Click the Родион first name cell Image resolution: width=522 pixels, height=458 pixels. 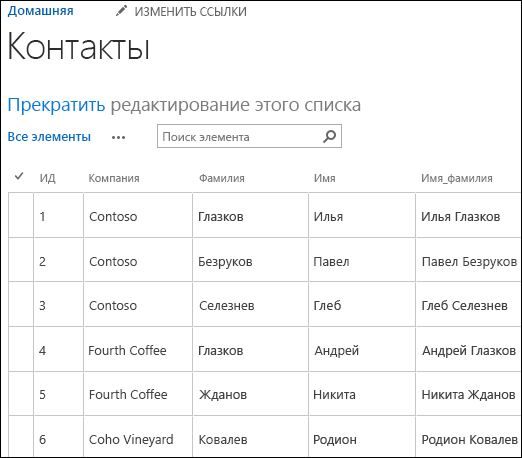(x=362, y=437)
